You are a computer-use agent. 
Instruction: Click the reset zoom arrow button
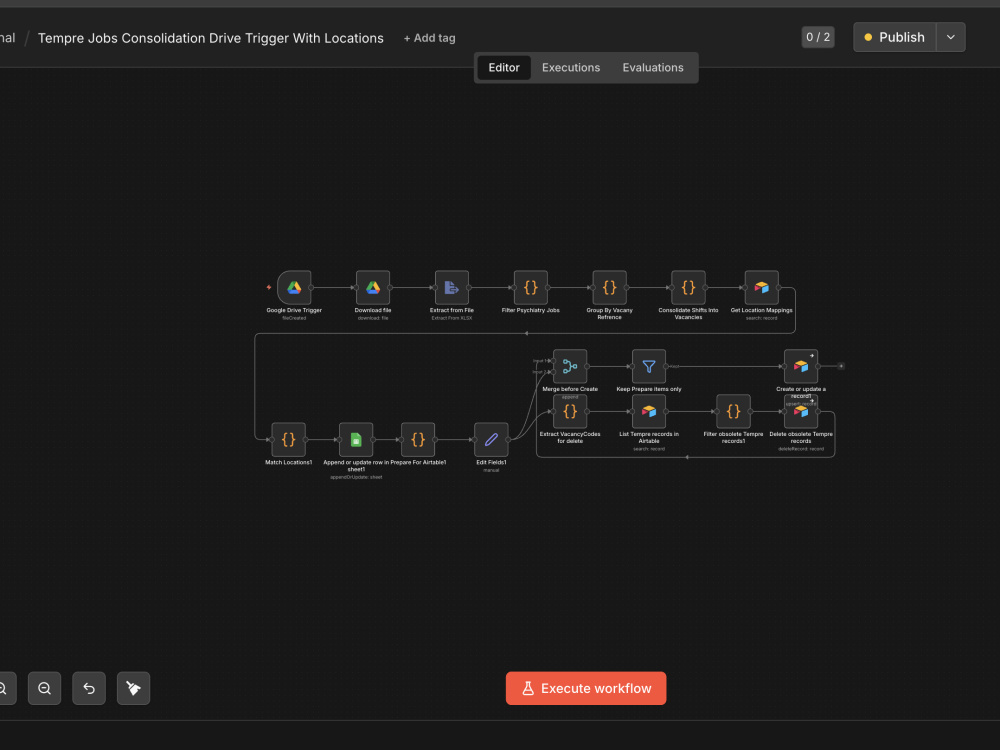[x=89, y=688]
